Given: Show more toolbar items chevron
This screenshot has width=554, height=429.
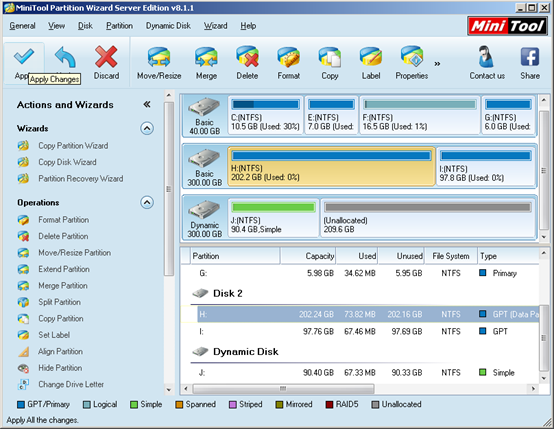Looking at the screenshot, I should [x=437, y=64].
